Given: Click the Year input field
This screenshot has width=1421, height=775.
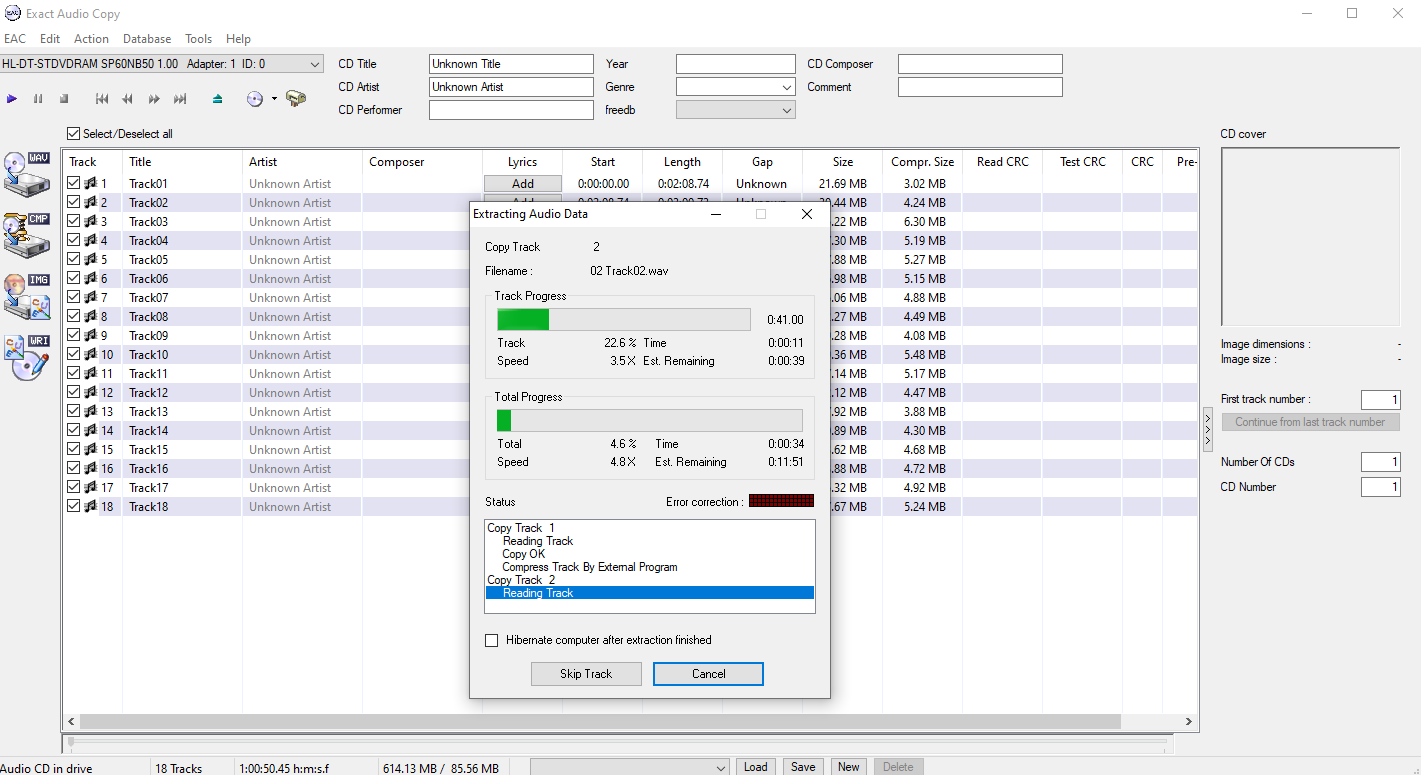Looking at the screenshot, I should (x=736, y=64).
